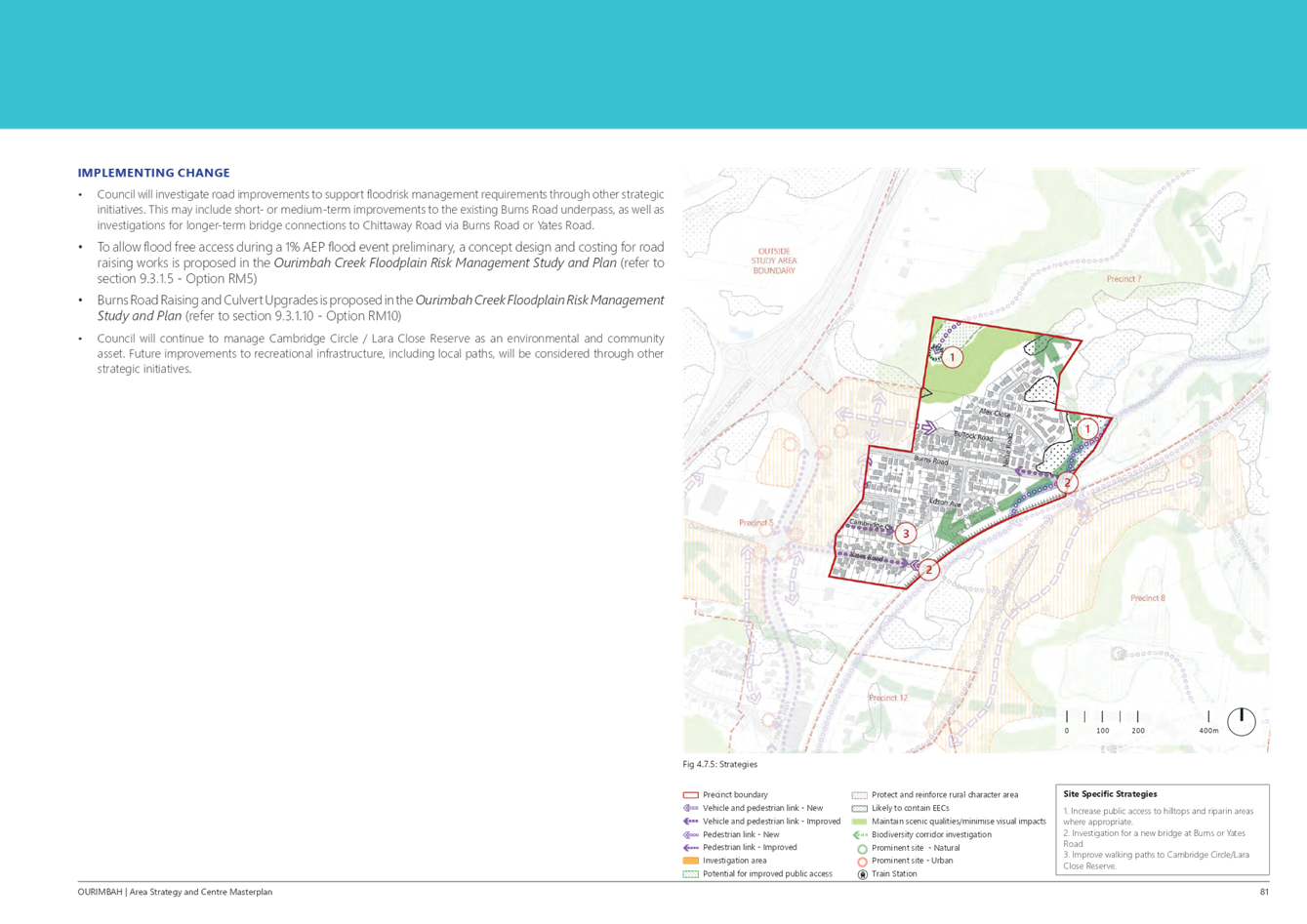Click the Burns Road label on the map
Viewport: 1307px width, 924px height.
pos(930,460)
